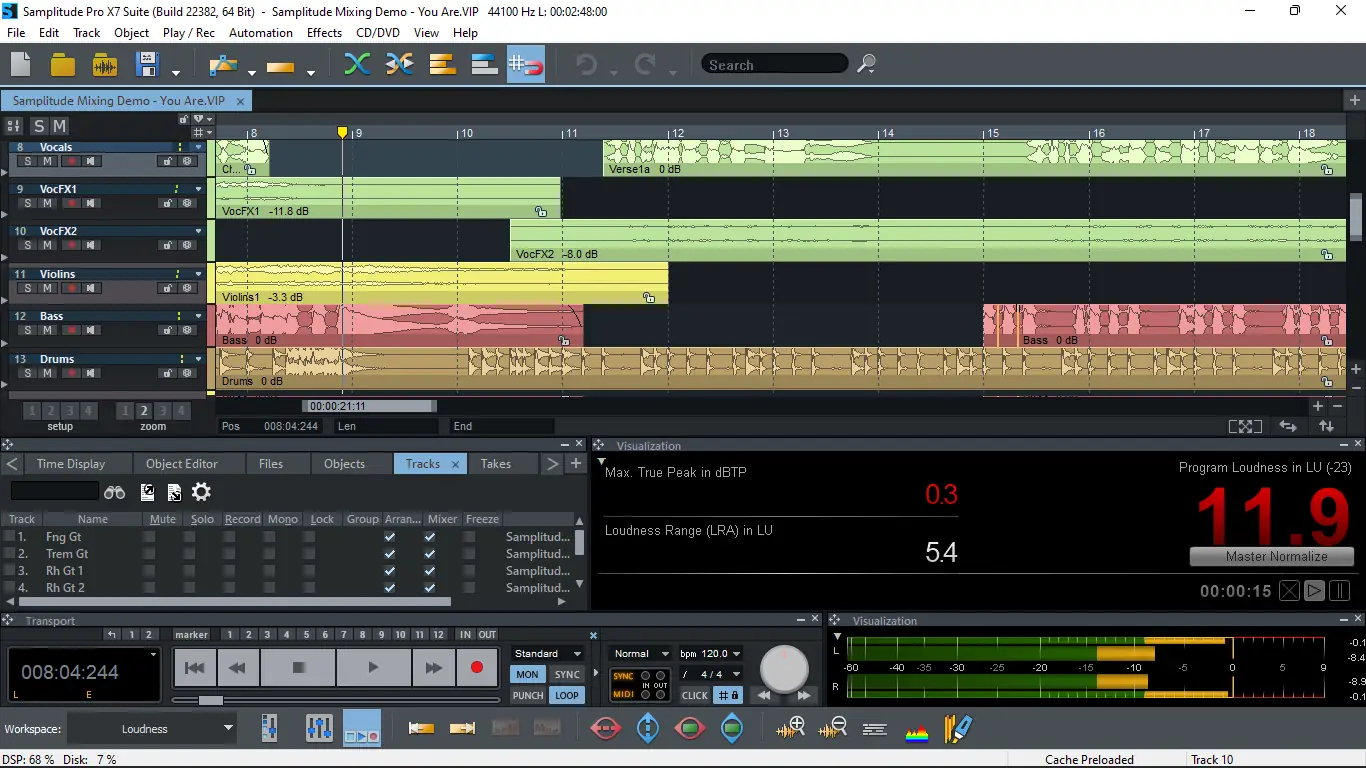
Task: Mute the Vocals track
Action: (47, 161)
